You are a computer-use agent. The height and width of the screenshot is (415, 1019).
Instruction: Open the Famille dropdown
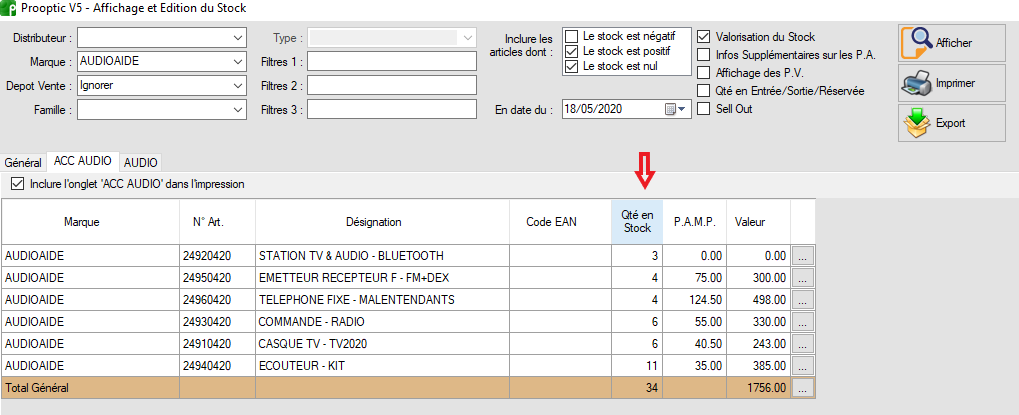click(237, 110)
